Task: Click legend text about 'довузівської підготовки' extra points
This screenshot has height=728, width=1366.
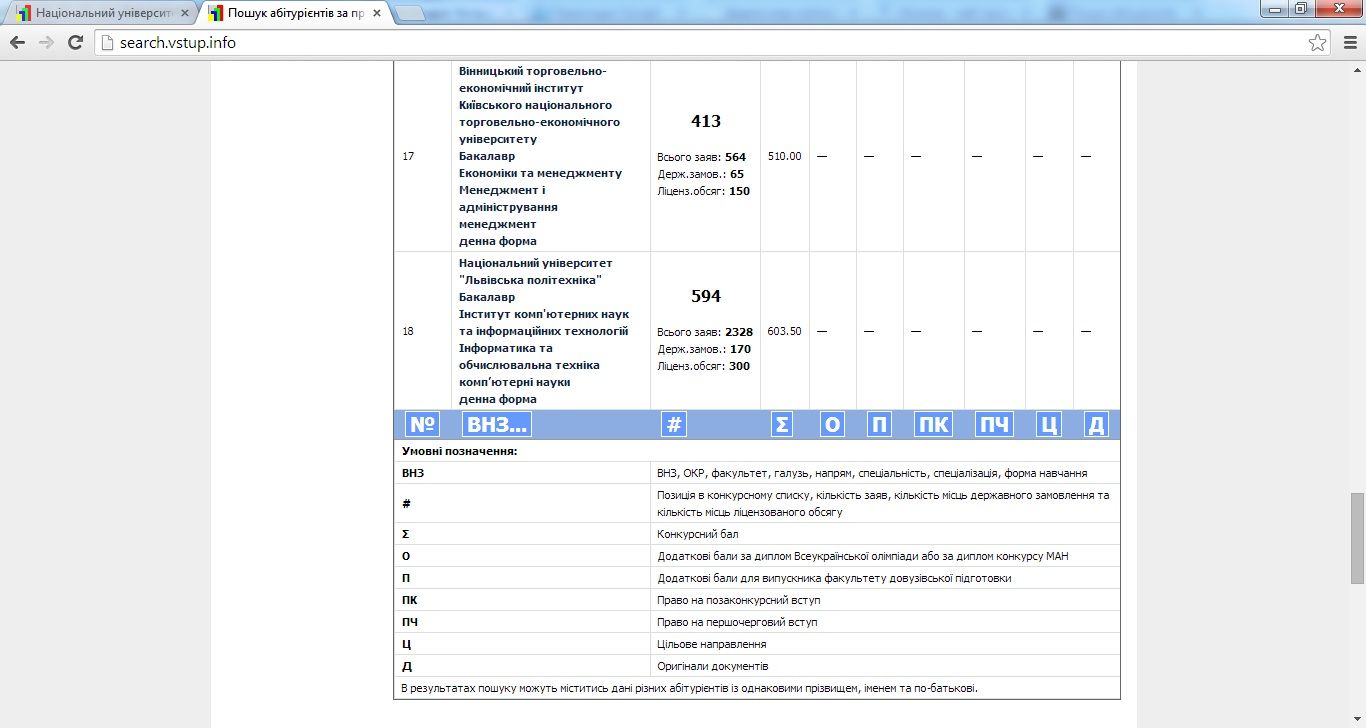Action: [x=834, y=578]
